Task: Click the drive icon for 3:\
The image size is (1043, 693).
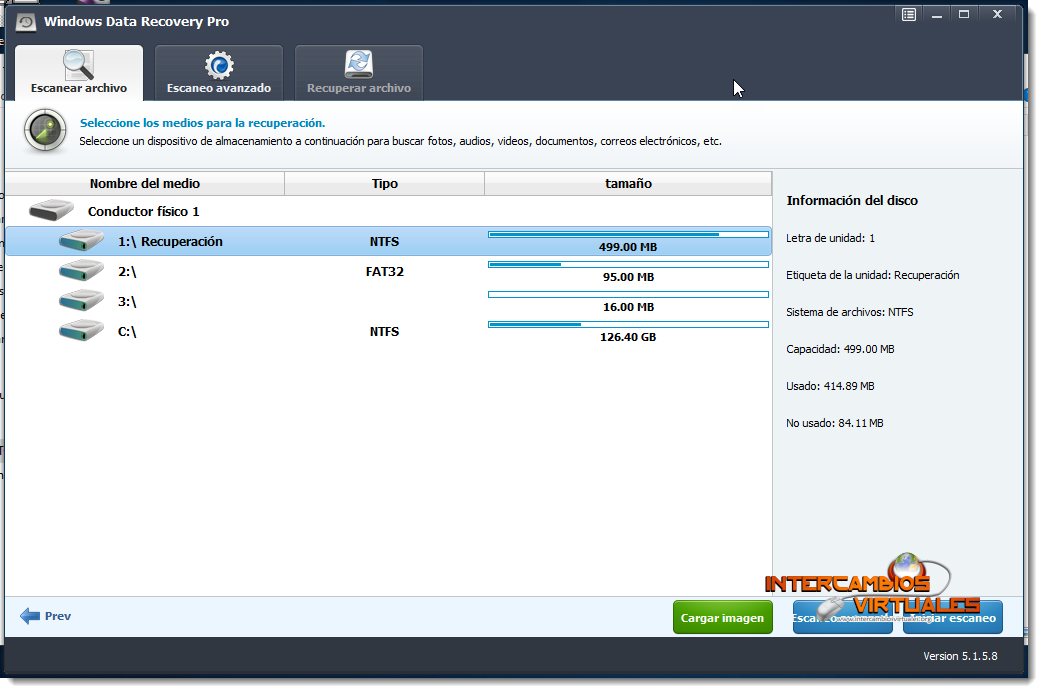Action: (x=81, y=301)
